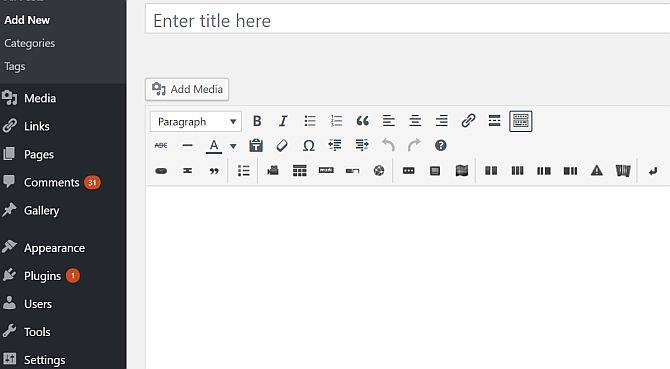The height and width of the screenshot is (369, 670).
Task: Toggle bold formatting in the editor
Action: pyautogui.click(x=257, y=121)
